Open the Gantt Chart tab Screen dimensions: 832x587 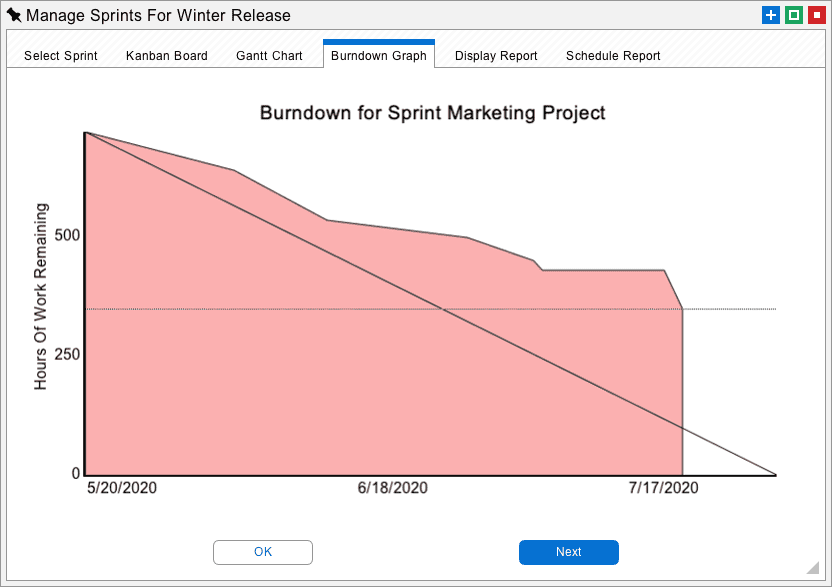[x=269, y=56]
